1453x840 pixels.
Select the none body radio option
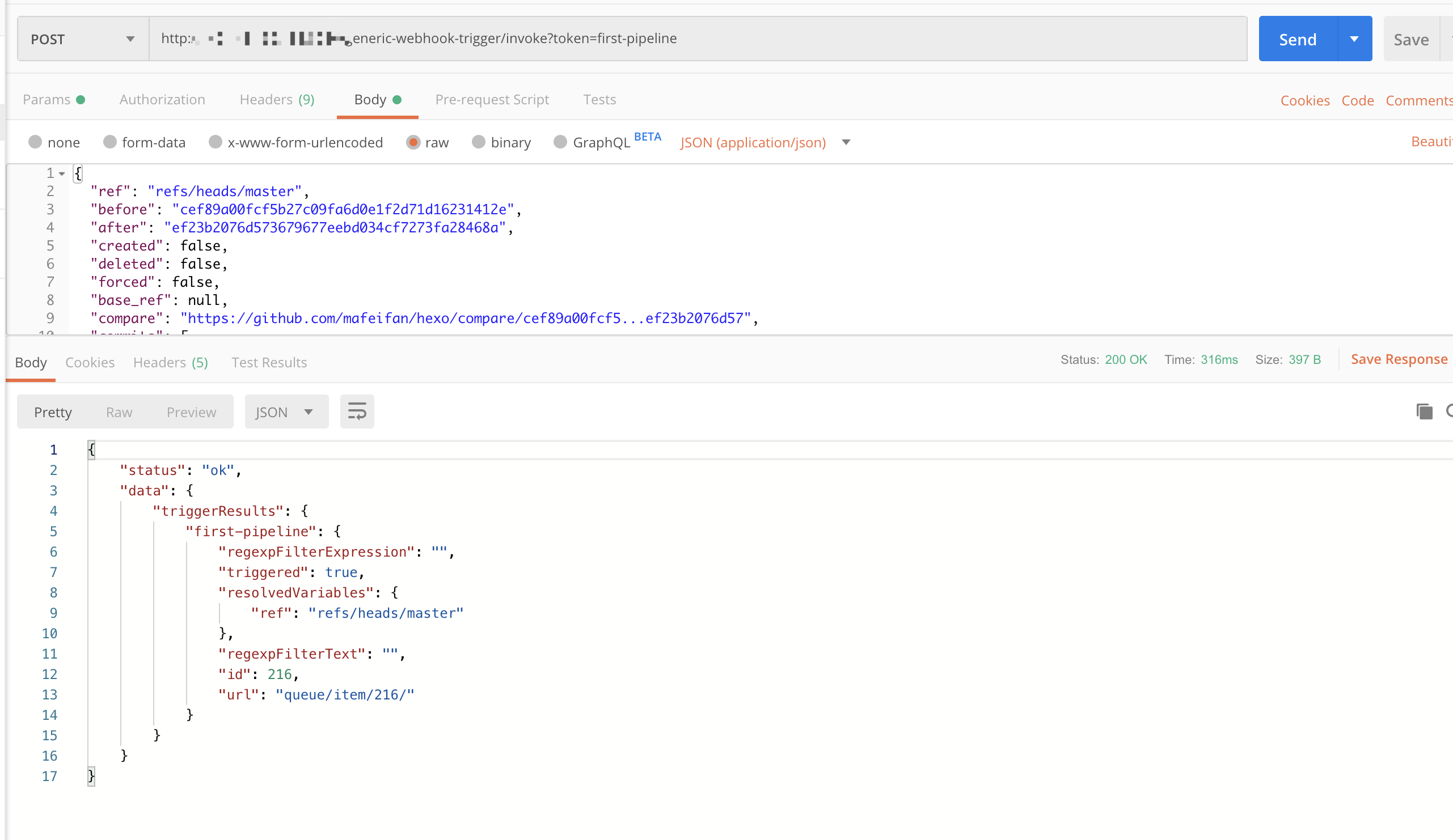[x=36, y=142]
